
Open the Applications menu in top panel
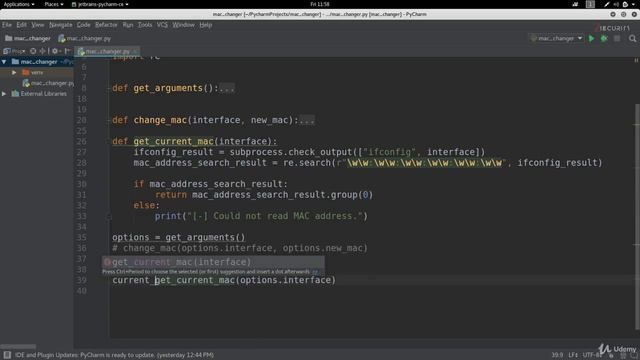click(x=19, y=4)
